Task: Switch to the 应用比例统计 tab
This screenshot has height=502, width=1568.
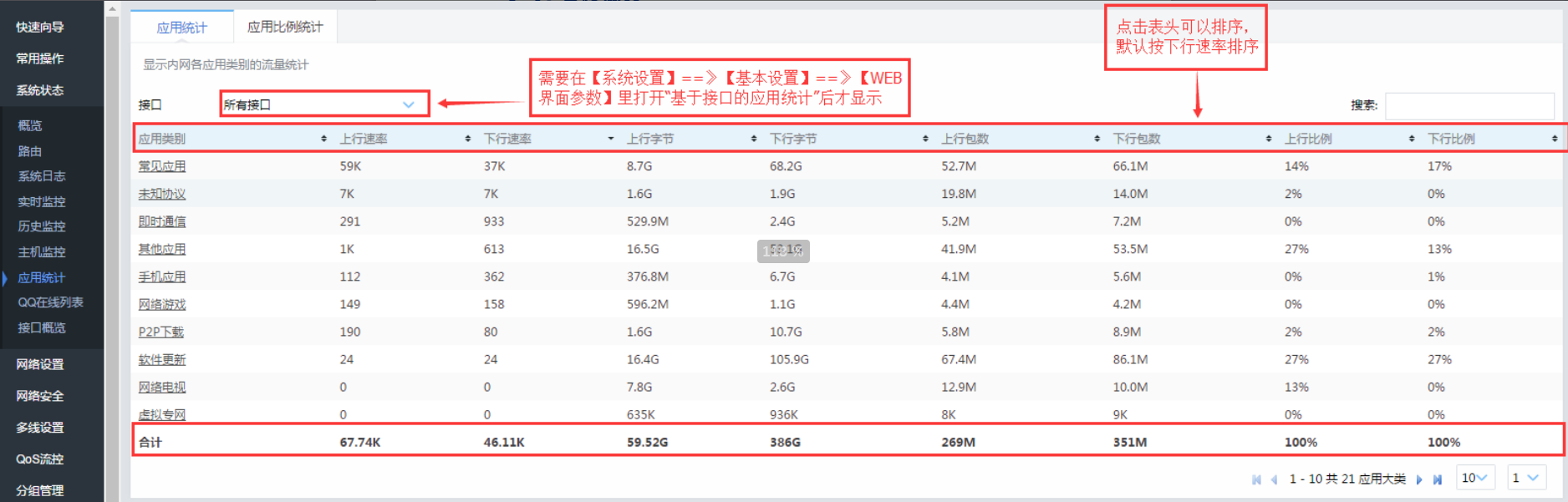Action: tap(285, 27)
